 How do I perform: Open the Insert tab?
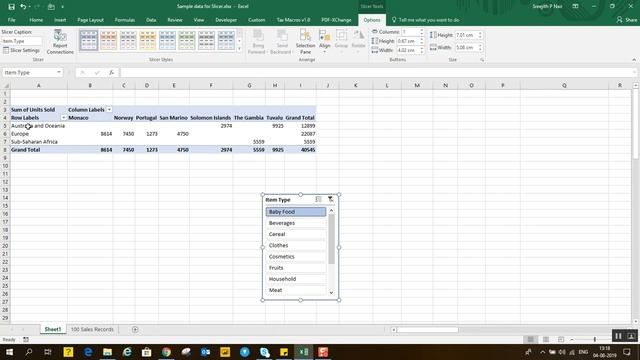click(60, 20)
